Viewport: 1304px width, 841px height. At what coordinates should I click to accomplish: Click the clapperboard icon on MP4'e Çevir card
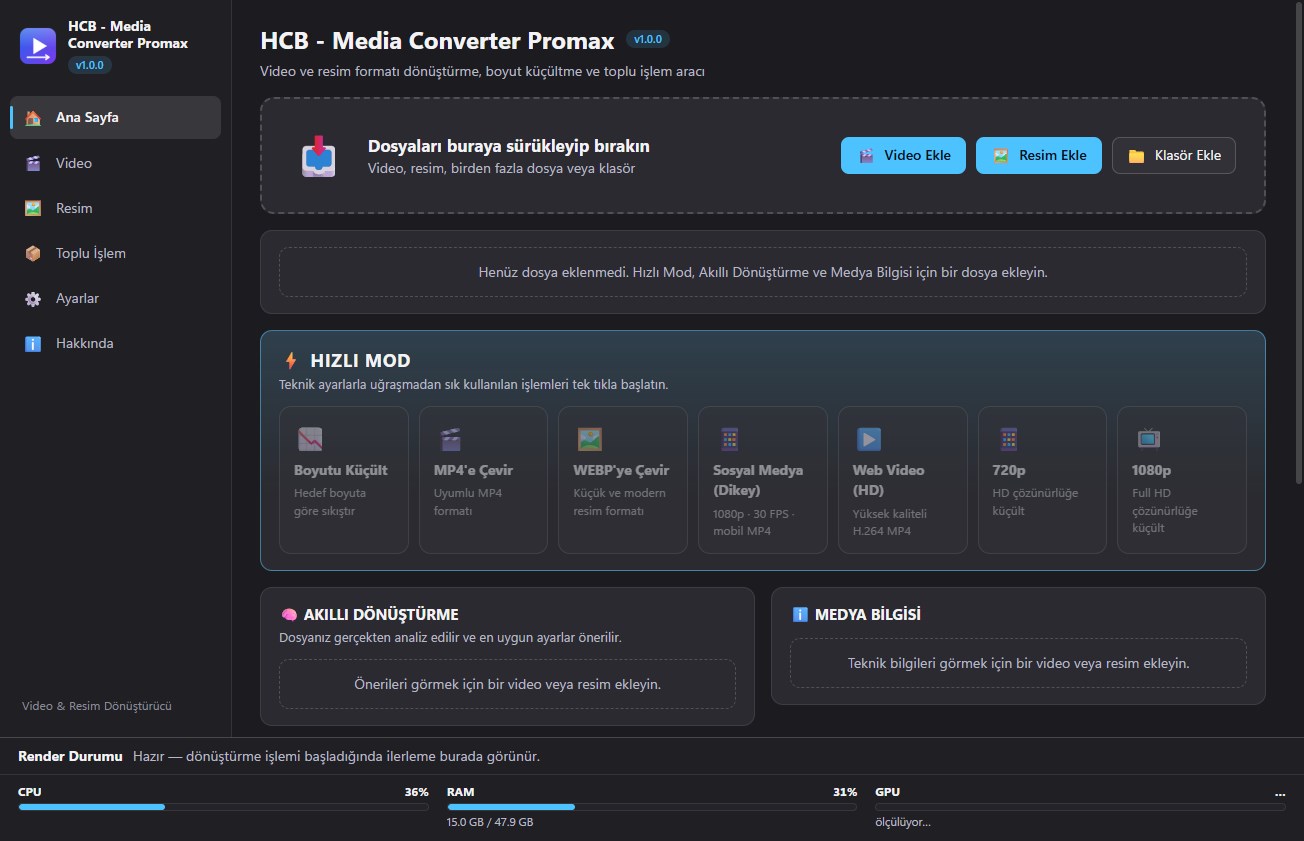[450, 439]
